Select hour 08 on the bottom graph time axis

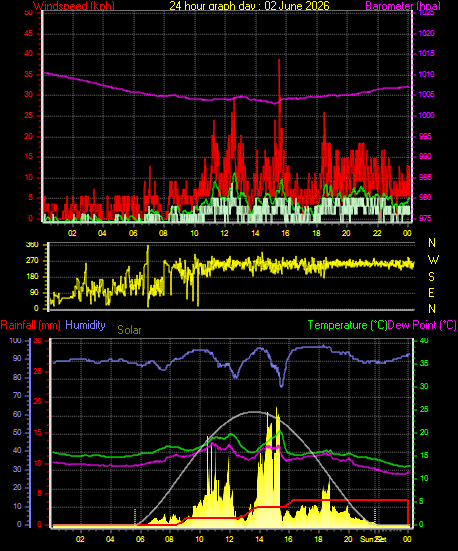tap(170, 539)
